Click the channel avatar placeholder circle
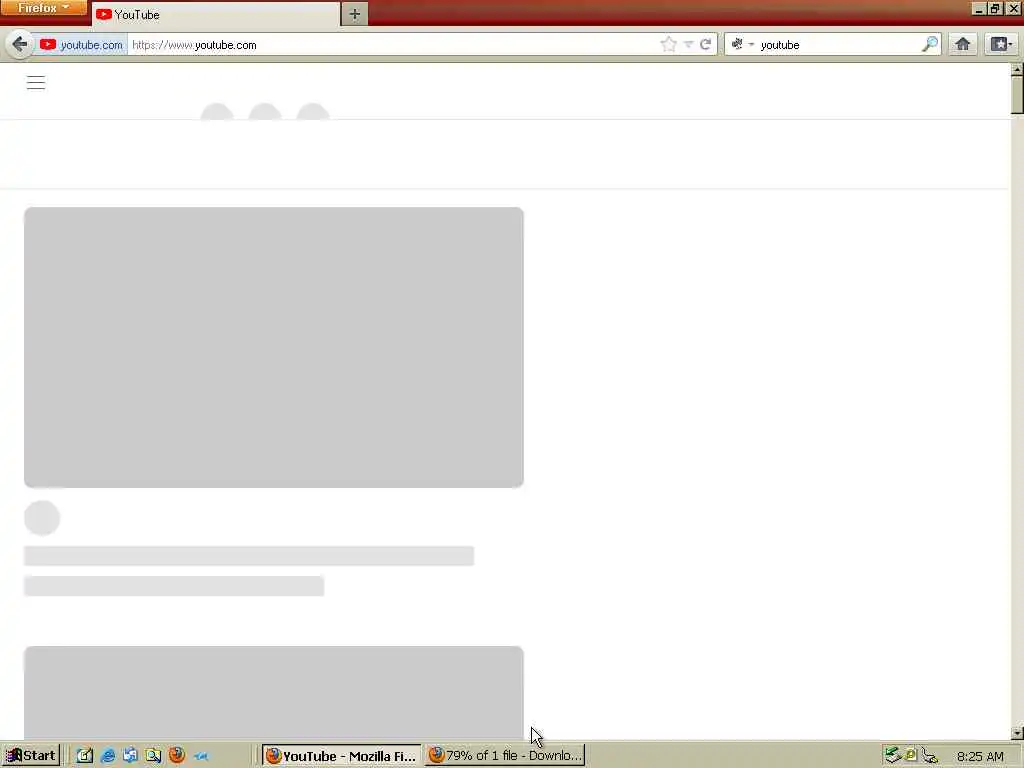 [x=42, y=518]
